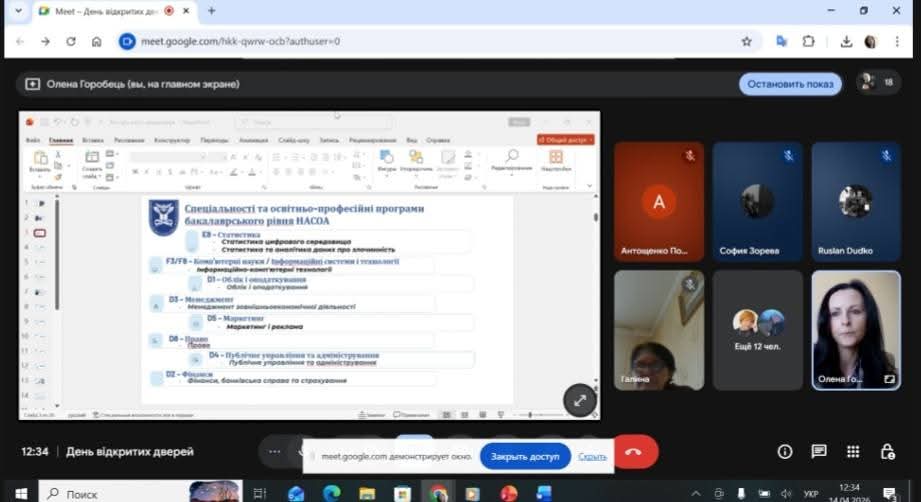Bookmark this page with star icon
Screen dimensions: 921x502
(746, 41)
